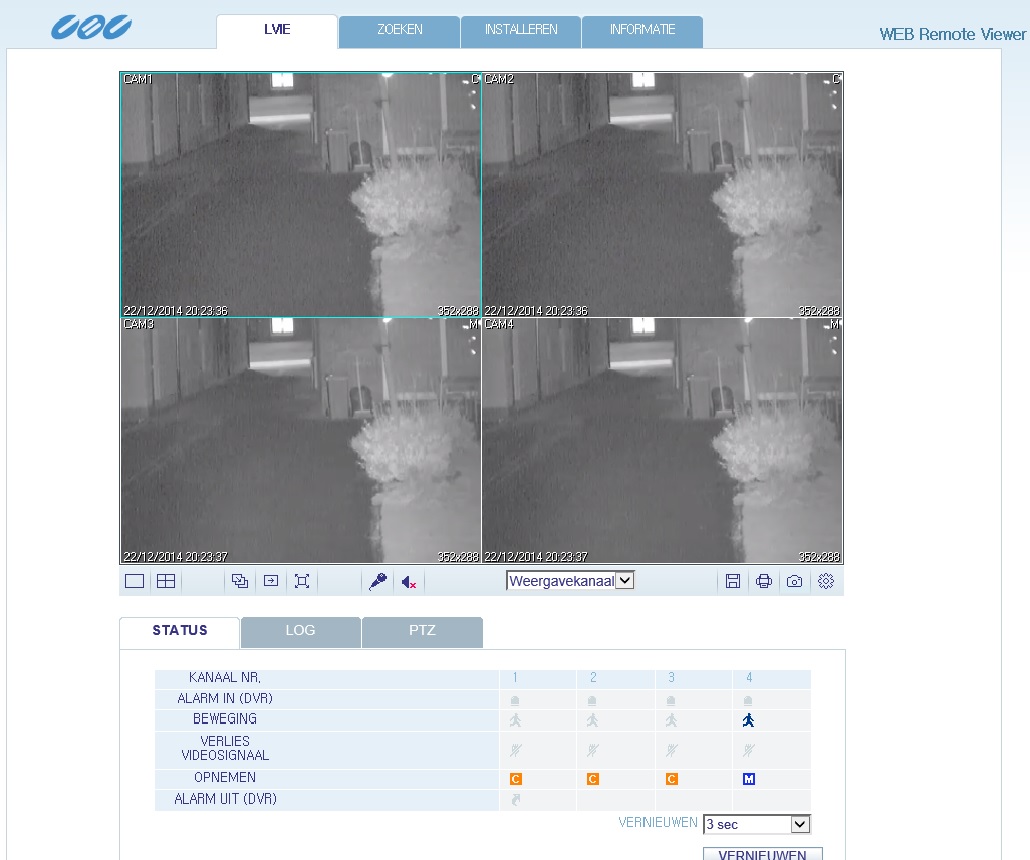
Task: Capture a snapshot with camera icon
Action: click(794, 581)
